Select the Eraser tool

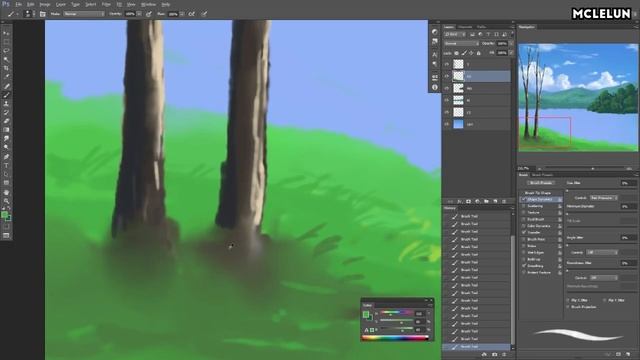pyautogui.click(x=6, y=121)
